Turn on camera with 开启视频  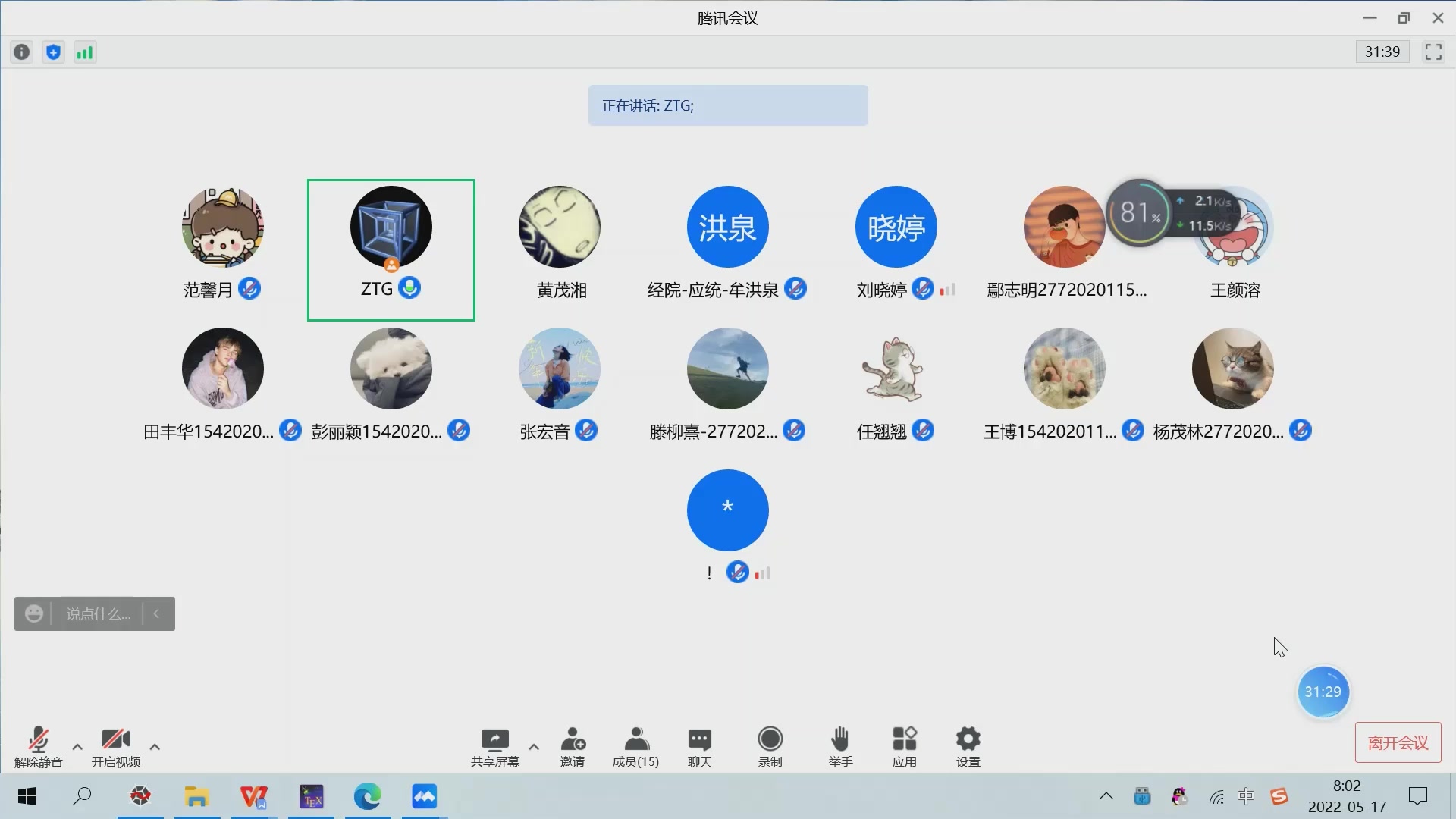[115, 747]
